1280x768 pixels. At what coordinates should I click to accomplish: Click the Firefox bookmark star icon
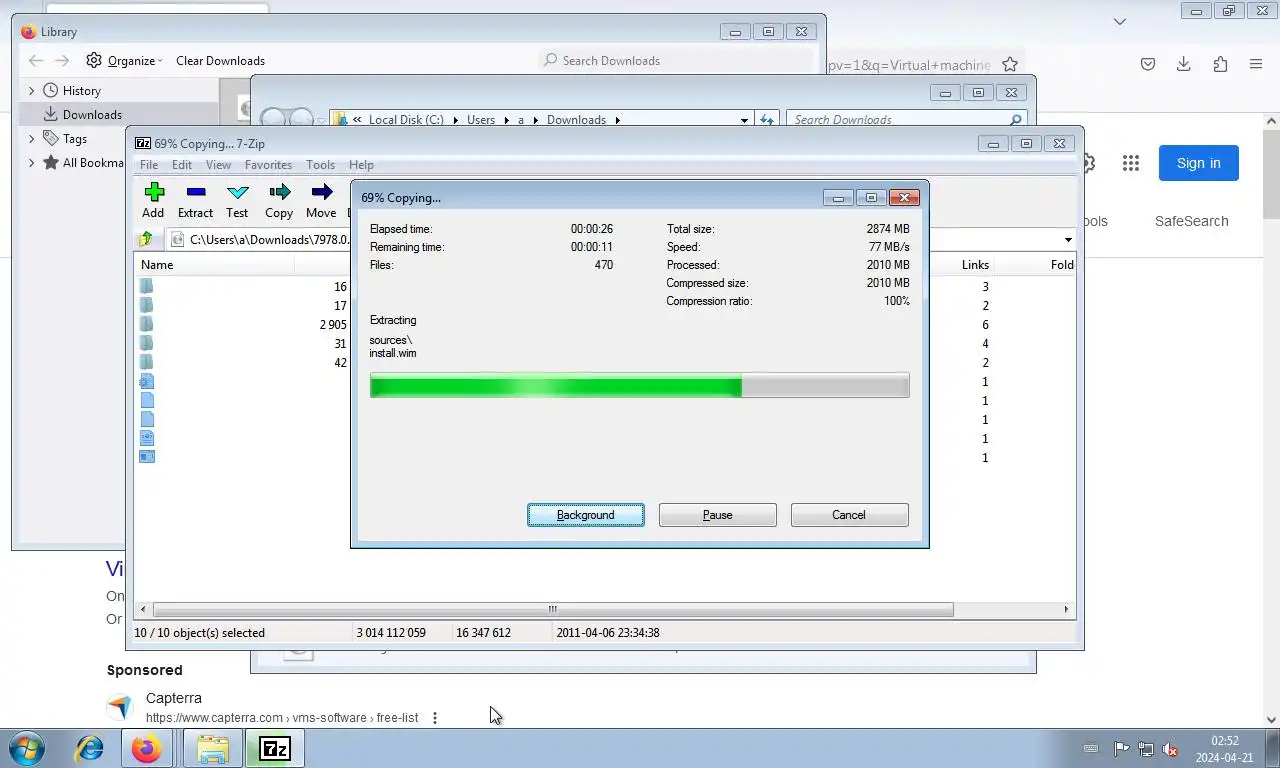pos(1010,64)
